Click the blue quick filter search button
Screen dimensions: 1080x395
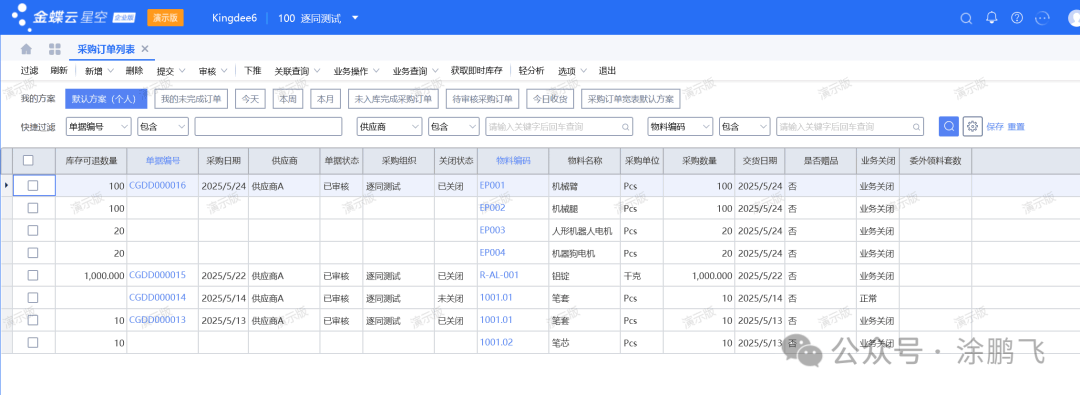(x=948, y=126)
